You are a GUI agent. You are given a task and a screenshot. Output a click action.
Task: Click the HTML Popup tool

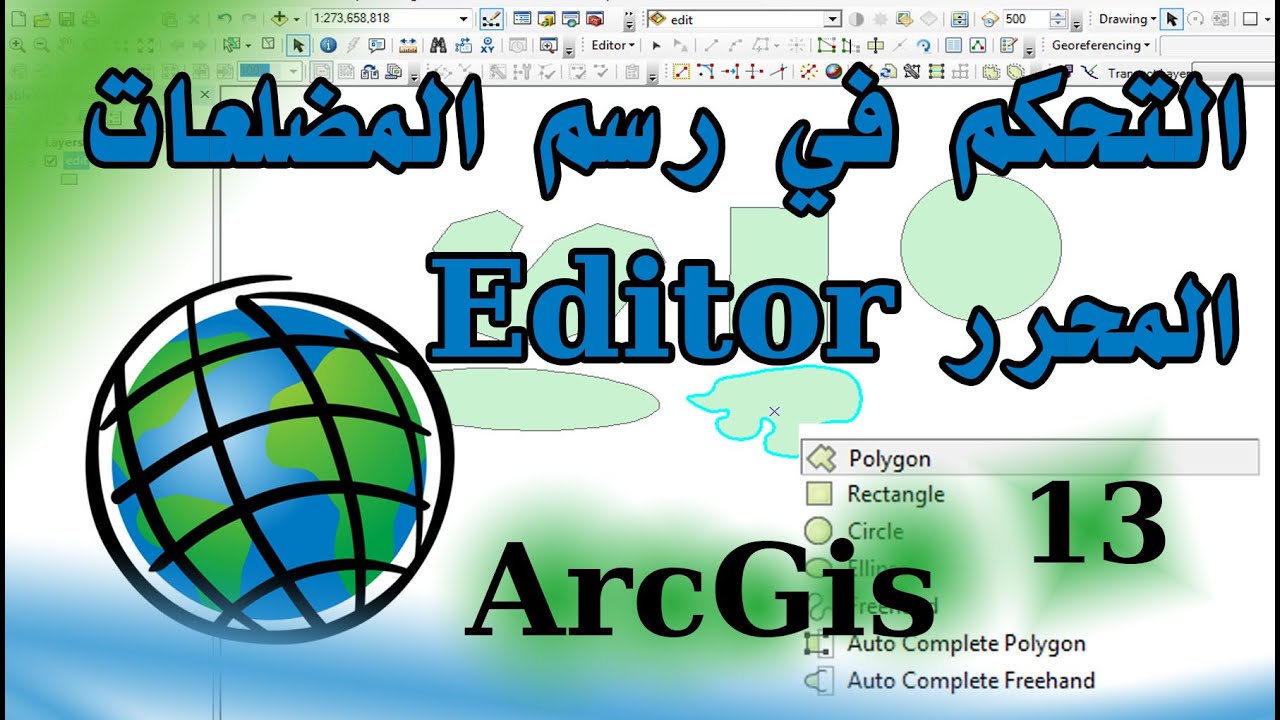[376, 45]
